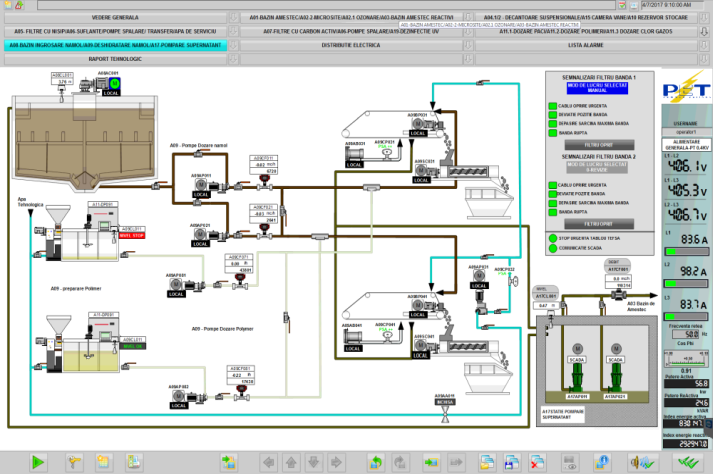Image resolution: width=713 pixels, height=474 pixels.
Task: Open dropdown arrow beside A01-BAZIN AMESTEC button
Action: 468,18
